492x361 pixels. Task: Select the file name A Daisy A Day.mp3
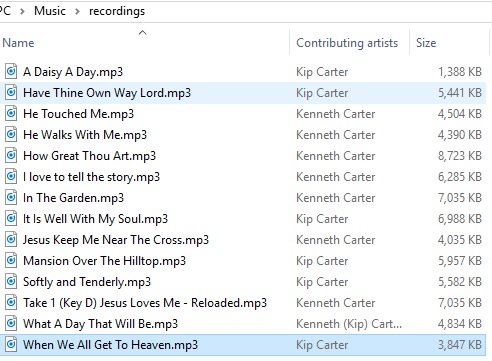click(x=73, y=72)
